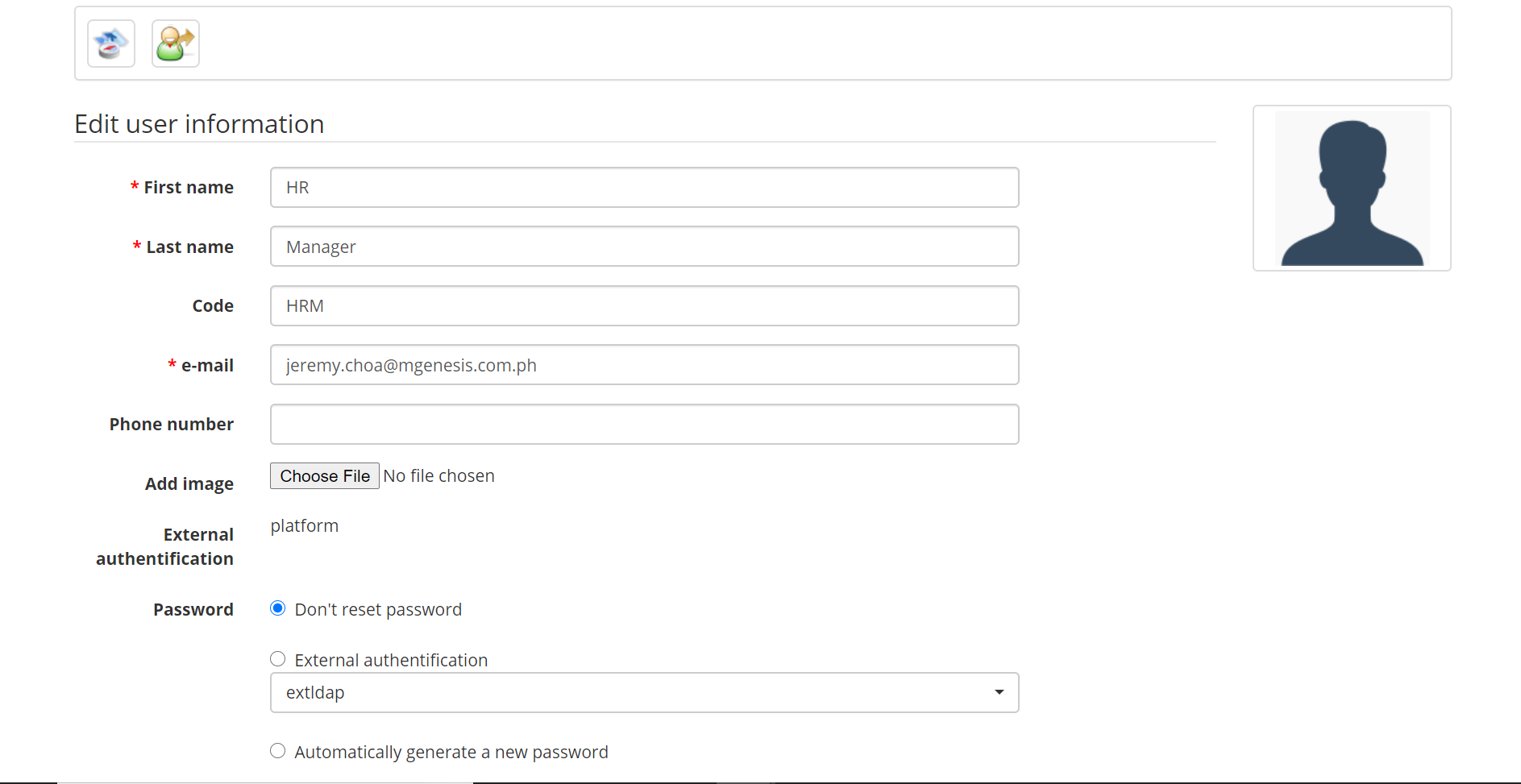Focus the First name field containing HR
Viewport: 1521px width, 784px height.
[x=644, y=187]
